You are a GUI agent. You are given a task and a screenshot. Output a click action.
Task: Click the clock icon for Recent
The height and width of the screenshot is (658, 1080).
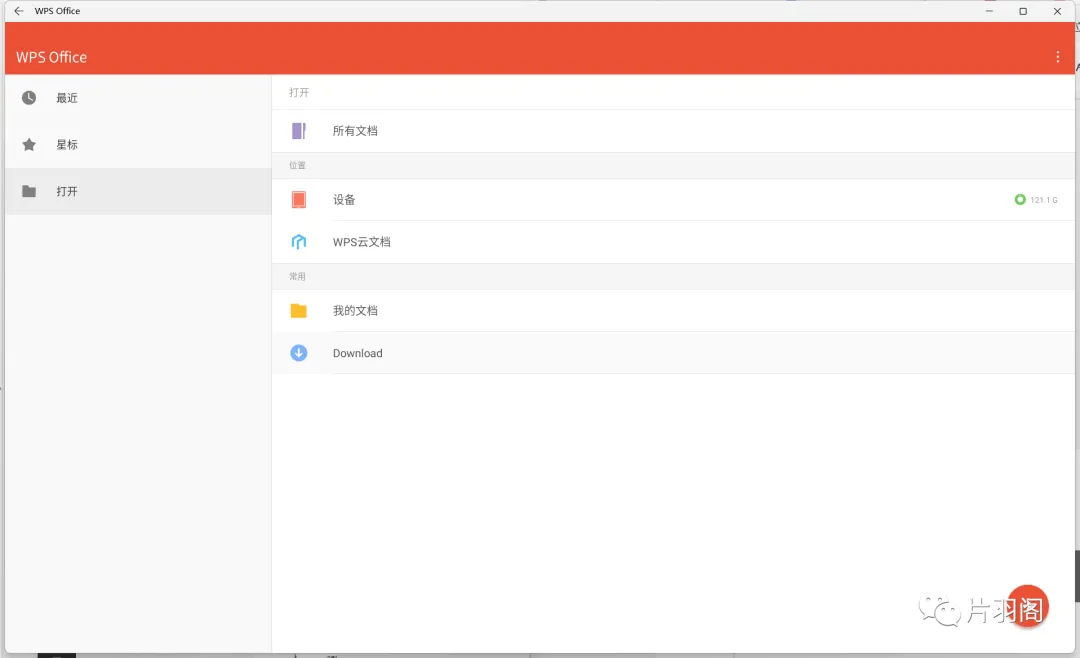29,98
